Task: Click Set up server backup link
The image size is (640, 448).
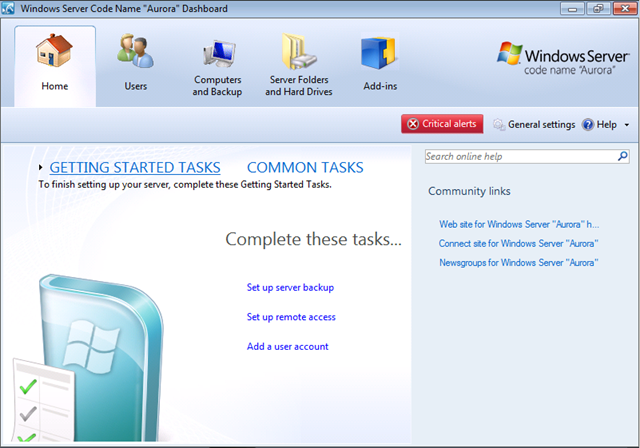Action: (290, 287)
